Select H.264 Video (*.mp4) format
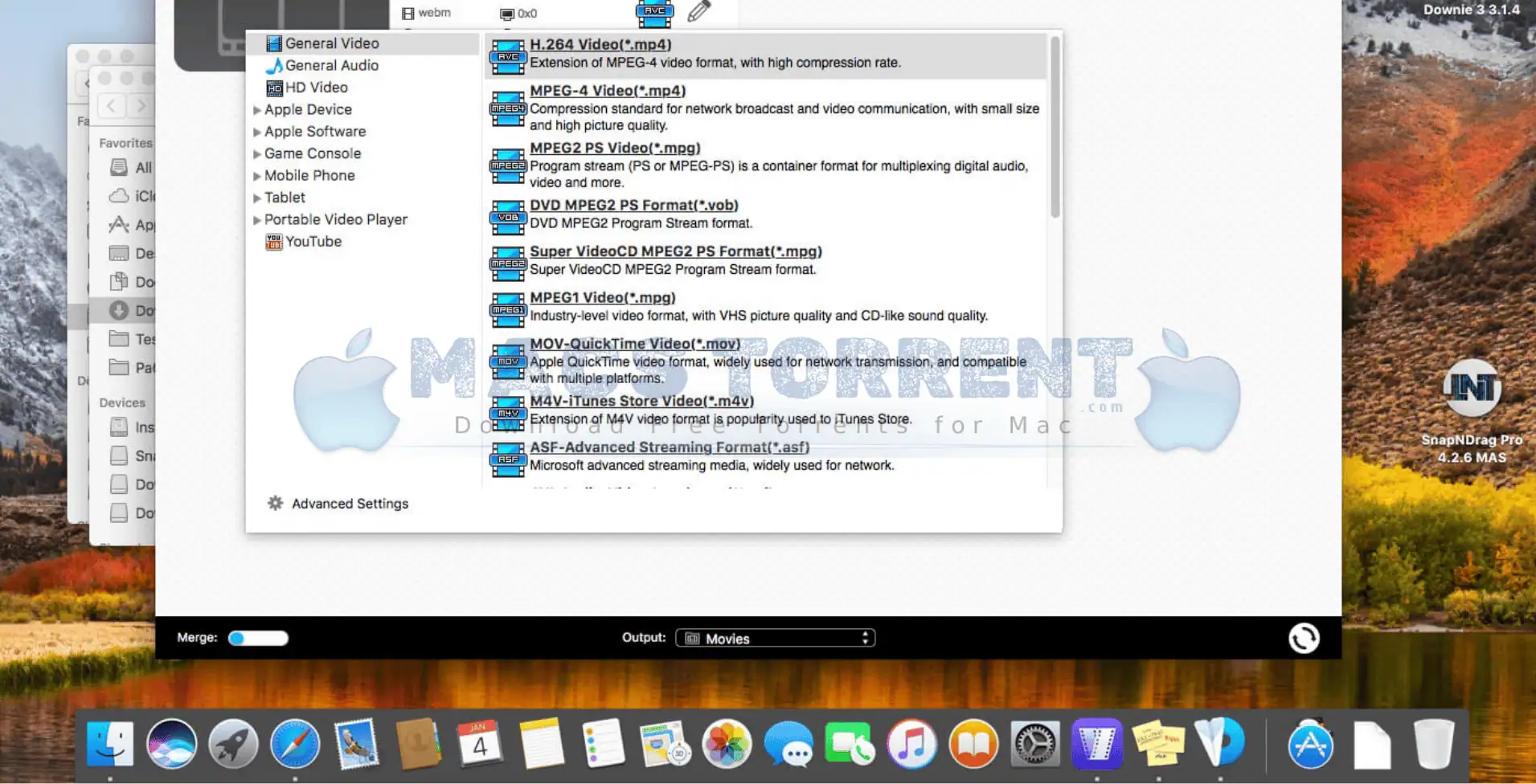 [766, 54]
